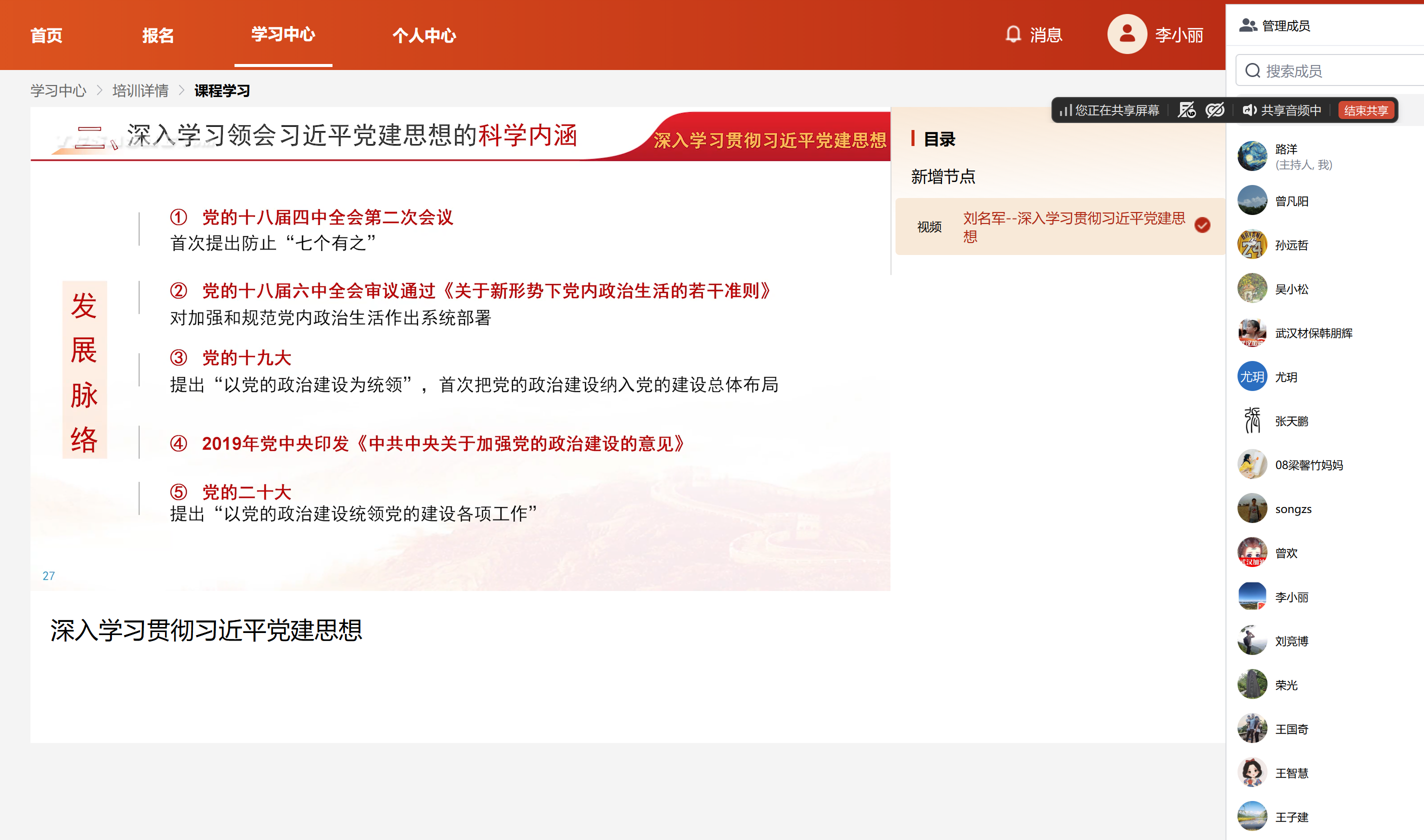This screenshot has height=840, width=1424.
Task: Click the slide video area
Action: point(460,348)
